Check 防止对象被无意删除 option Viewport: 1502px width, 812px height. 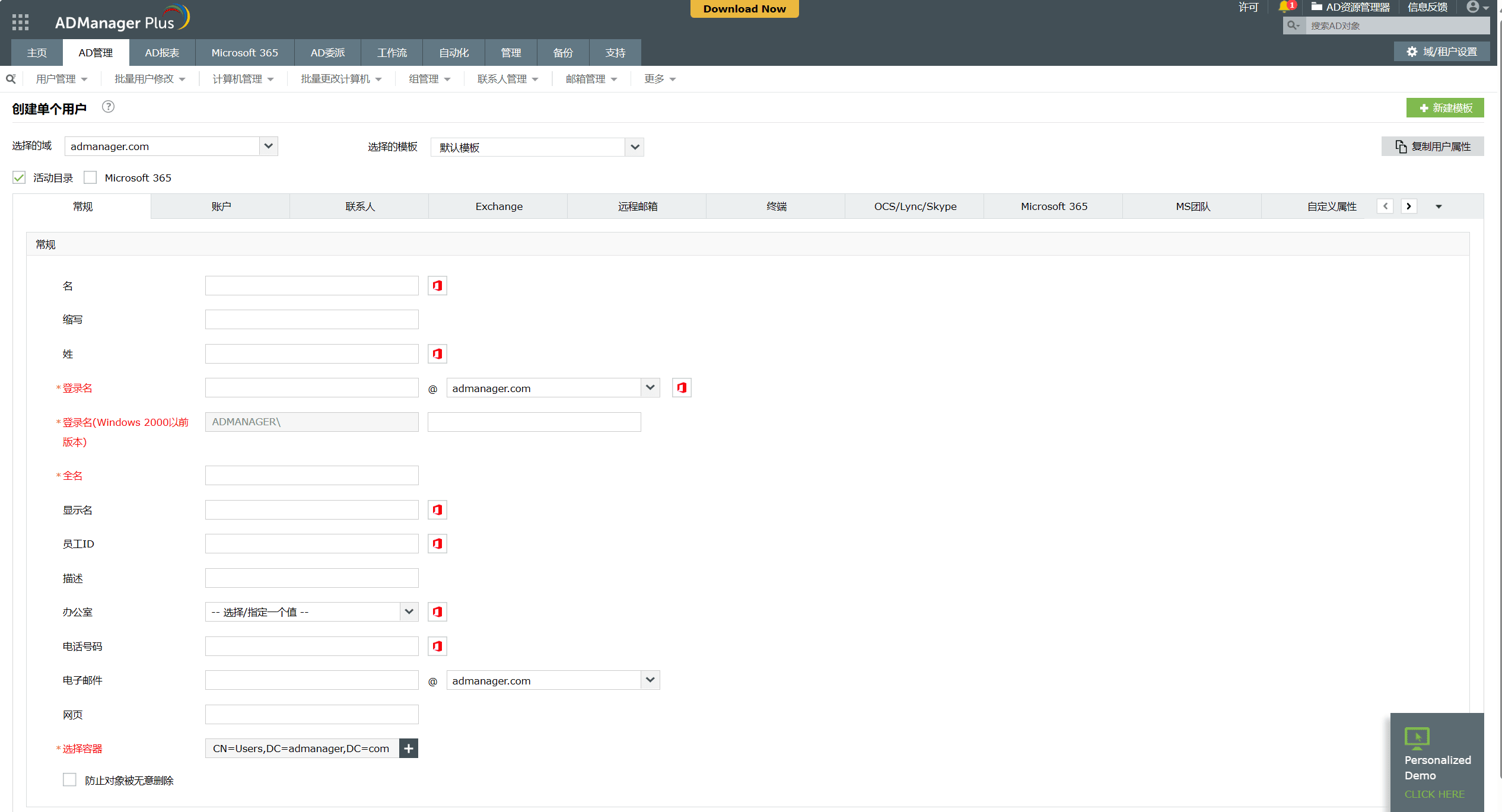pos(70,780)
